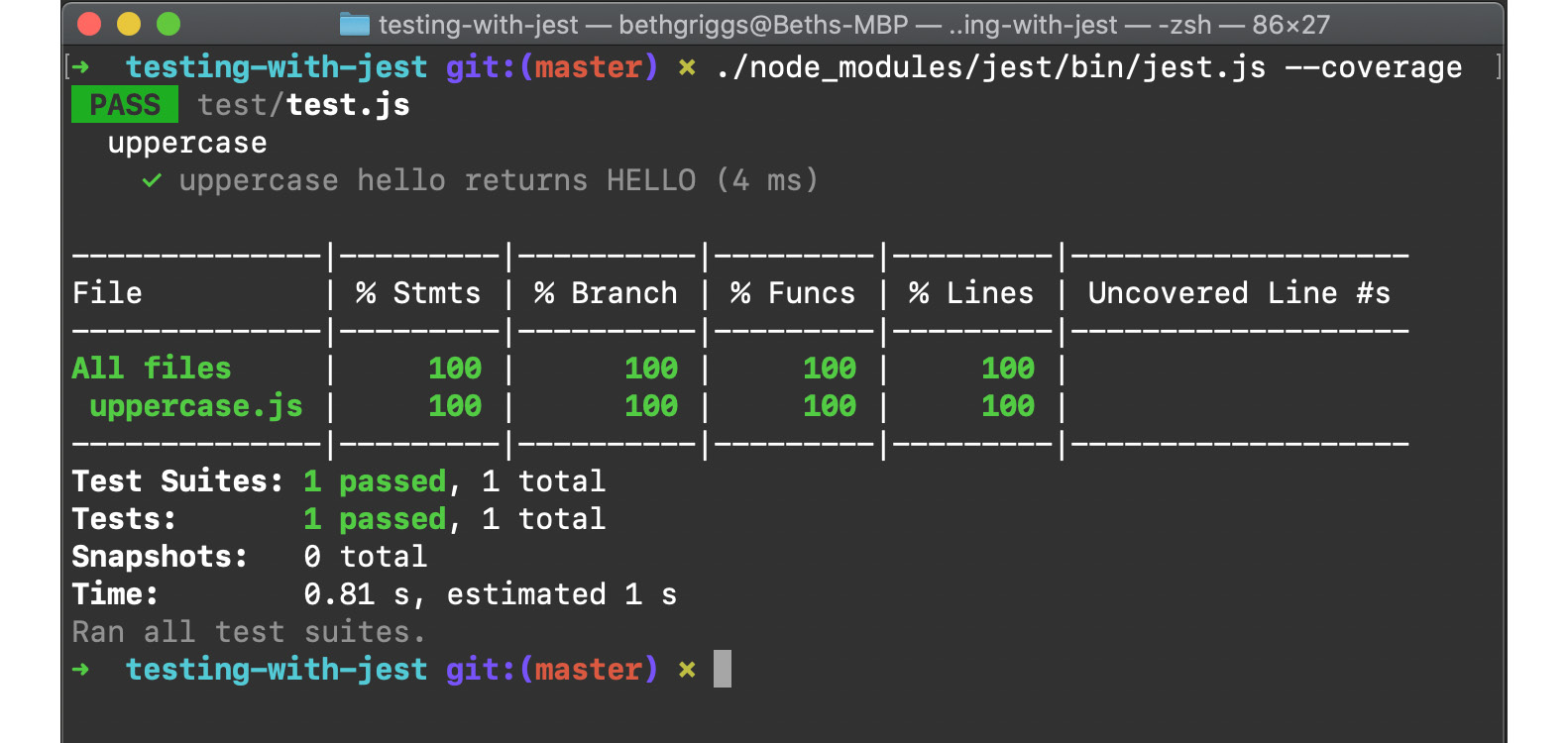Click the '% Funcs' column header
The image size is (1568, 743).
coord(793,293)
